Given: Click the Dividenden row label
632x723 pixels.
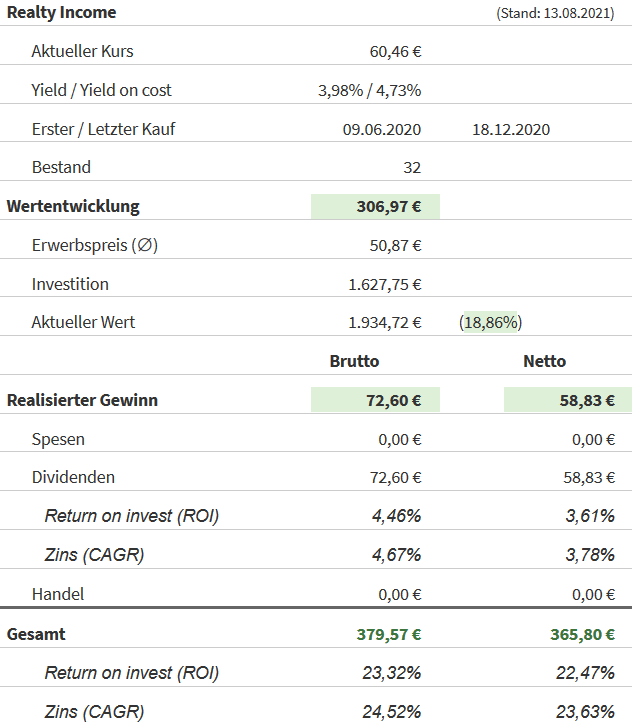Looking at the screenshot, I should [x=73, y=478].
